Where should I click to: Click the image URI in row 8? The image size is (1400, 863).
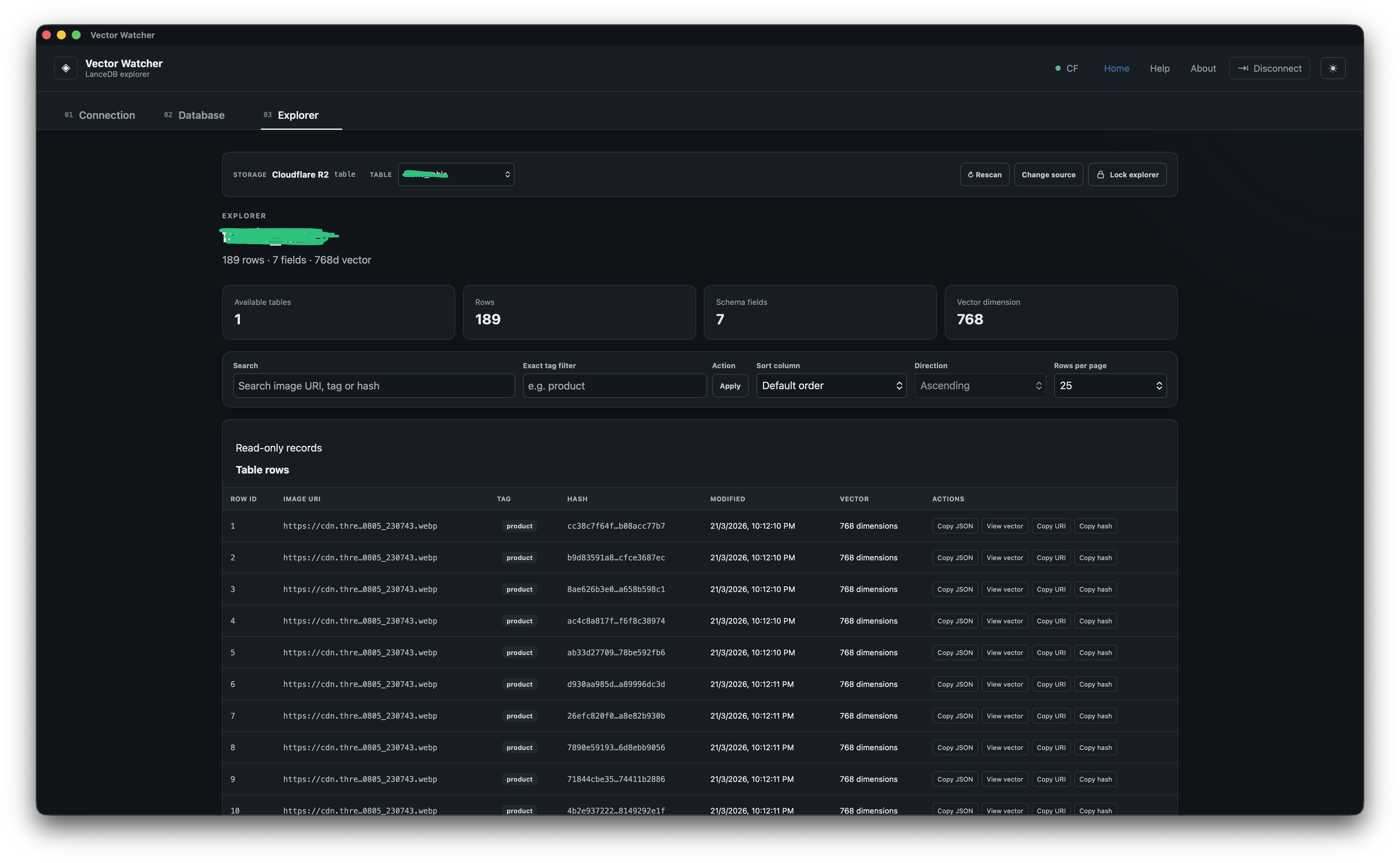coord(360,748)
